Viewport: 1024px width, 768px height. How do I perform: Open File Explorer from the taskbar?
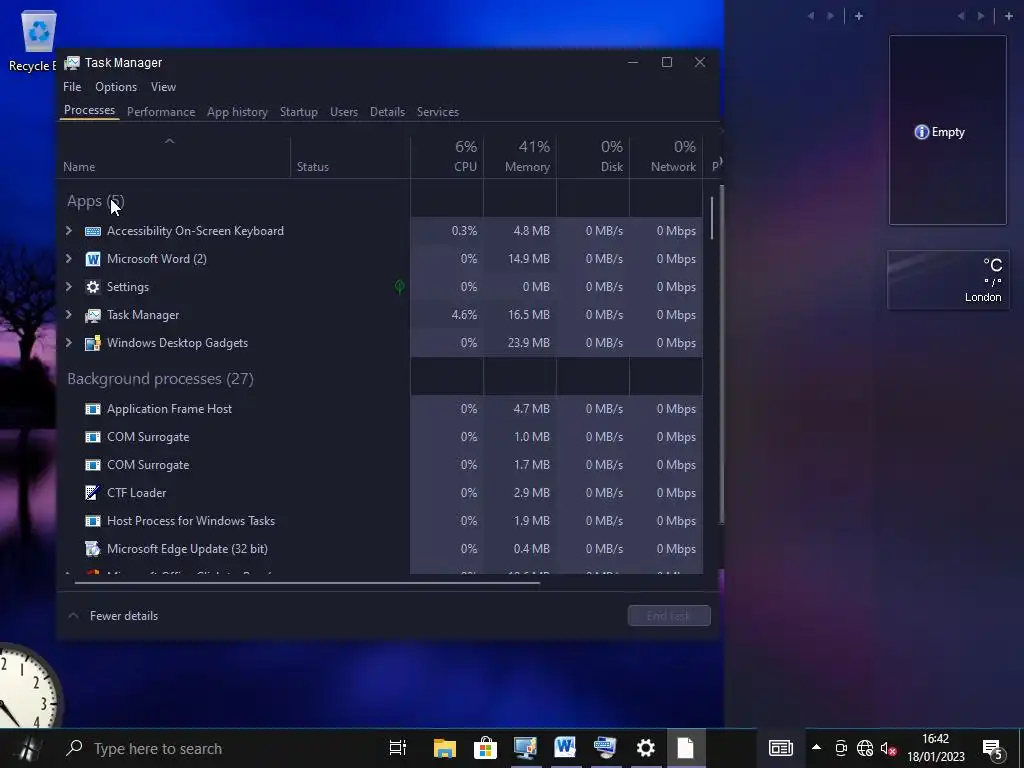point(445,748)
